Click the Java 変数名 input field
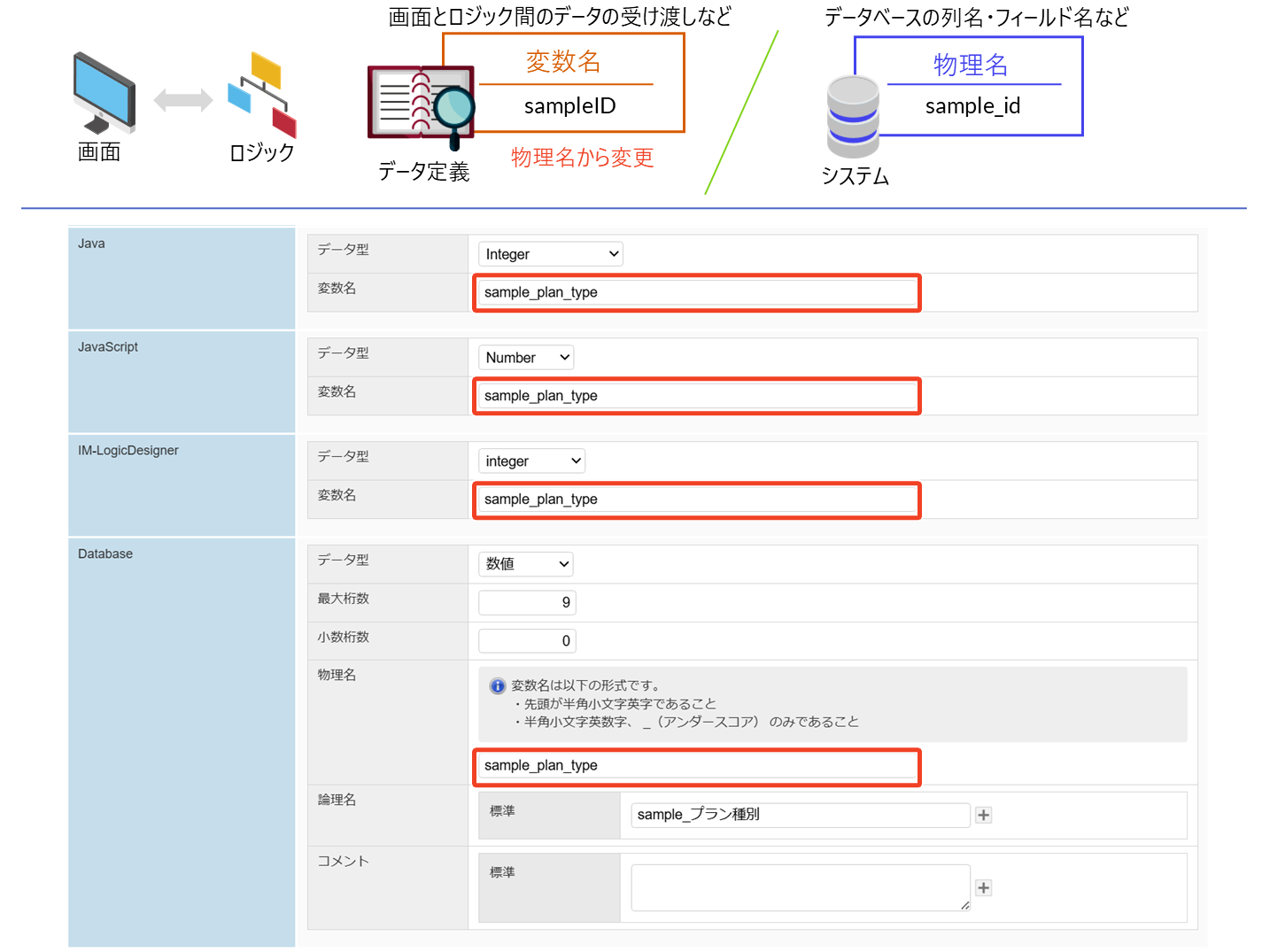 click(x=697, y=292)
